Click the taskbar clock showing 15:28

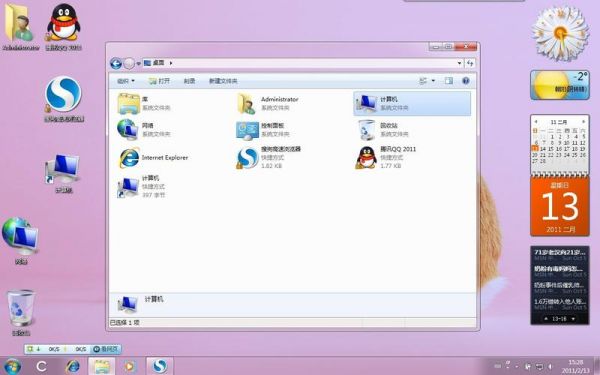(x=576, y=366)
